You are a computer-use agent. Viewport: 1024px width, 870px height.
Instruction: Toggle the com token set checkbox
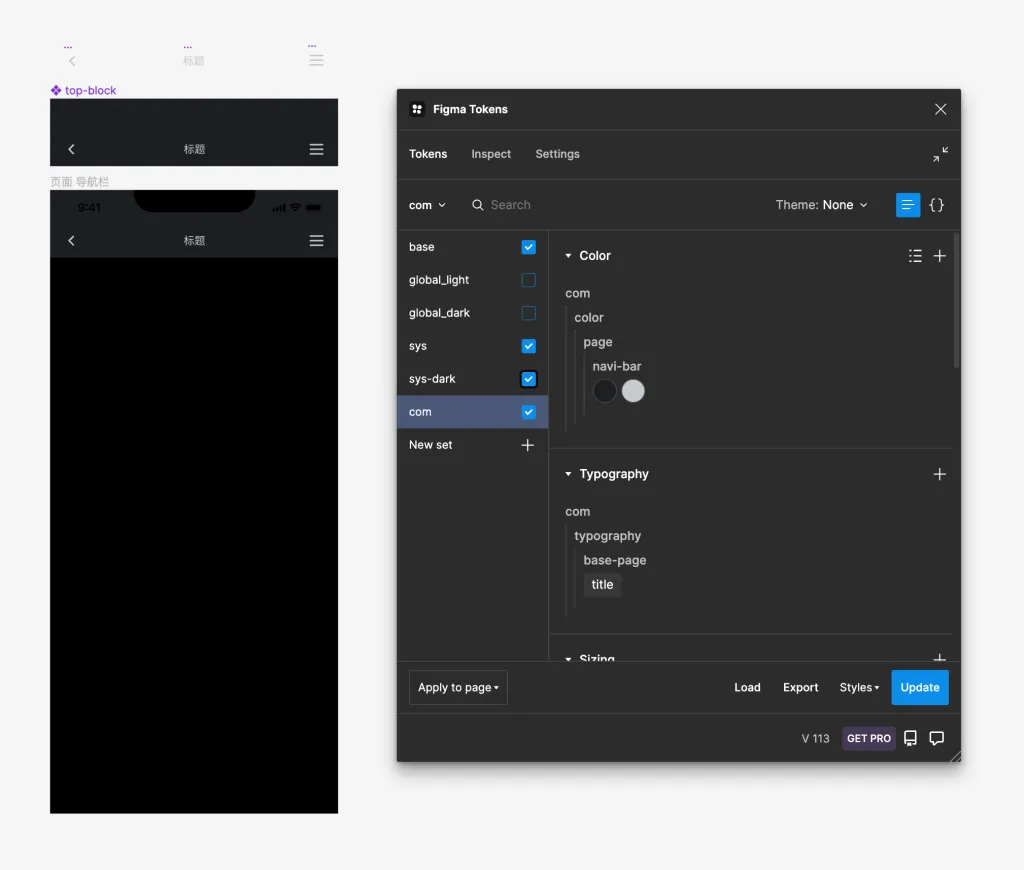coord(528,412)
